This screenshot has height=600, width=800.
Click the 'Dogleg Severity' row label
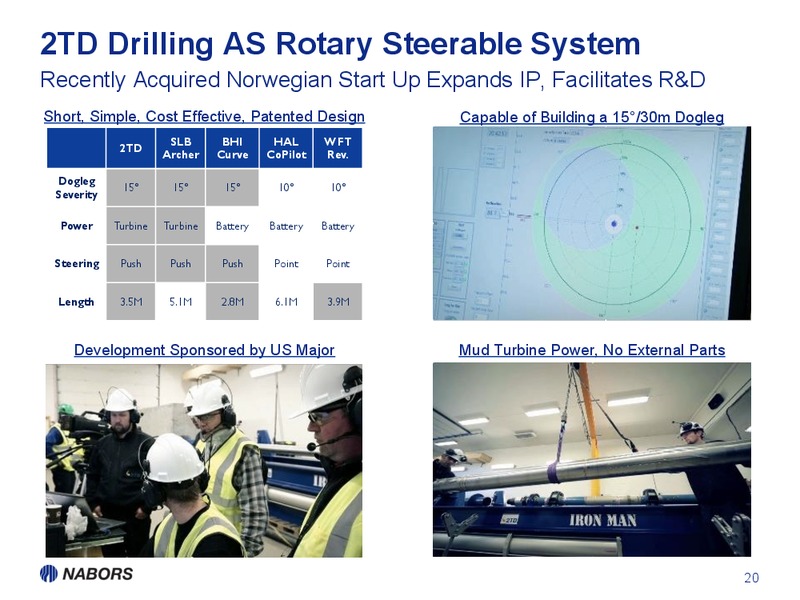pyautogui.click(x=77, y=188)
